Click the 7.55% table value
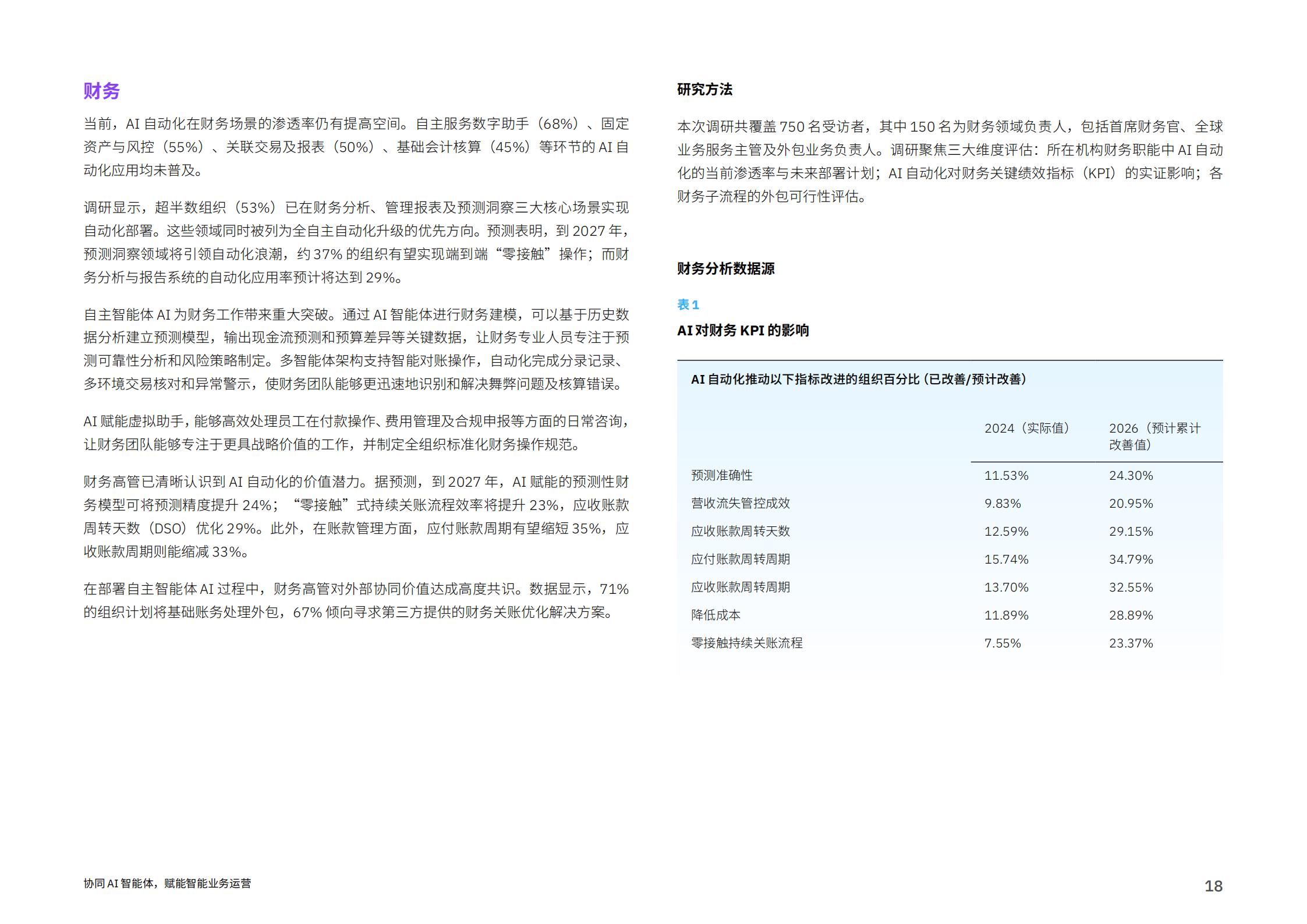Viewport: 1307px width, 924px height. pyautogui.click(x=1003, y=643)
